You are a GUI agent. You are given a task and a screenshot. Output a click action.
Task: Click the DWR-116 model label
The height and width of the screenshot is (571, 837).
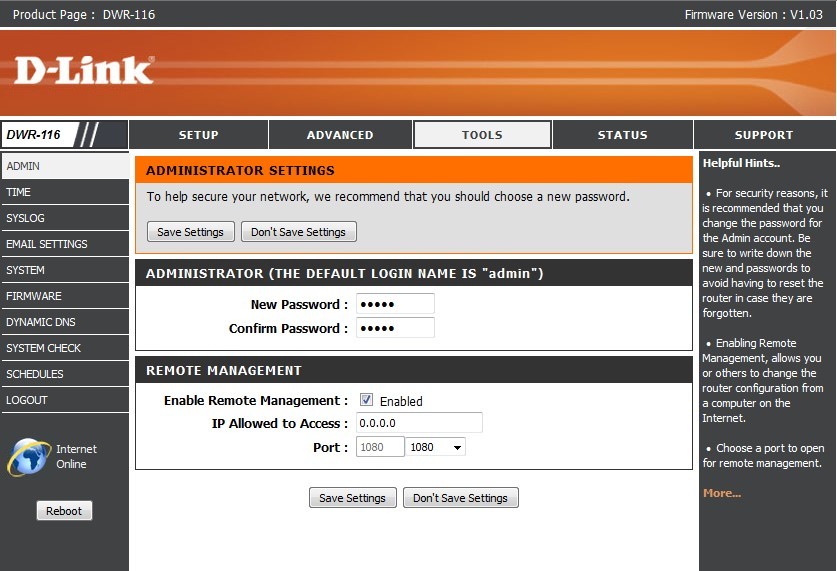click(x=34, y=134)
